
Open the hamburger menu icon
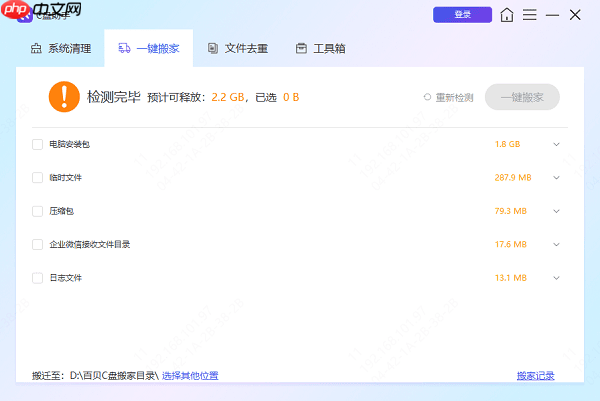click(x=530, y=15)
